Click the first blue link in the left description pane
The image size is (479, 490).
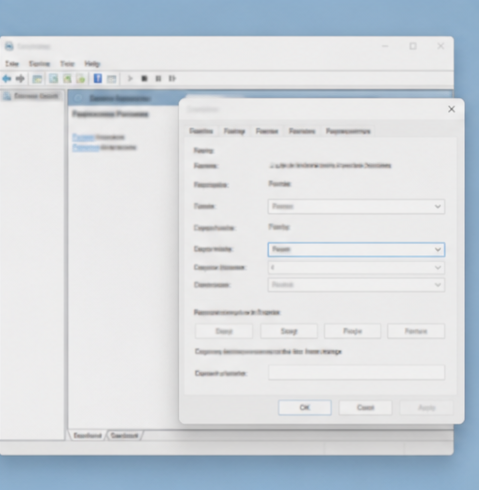pos(83,137)
